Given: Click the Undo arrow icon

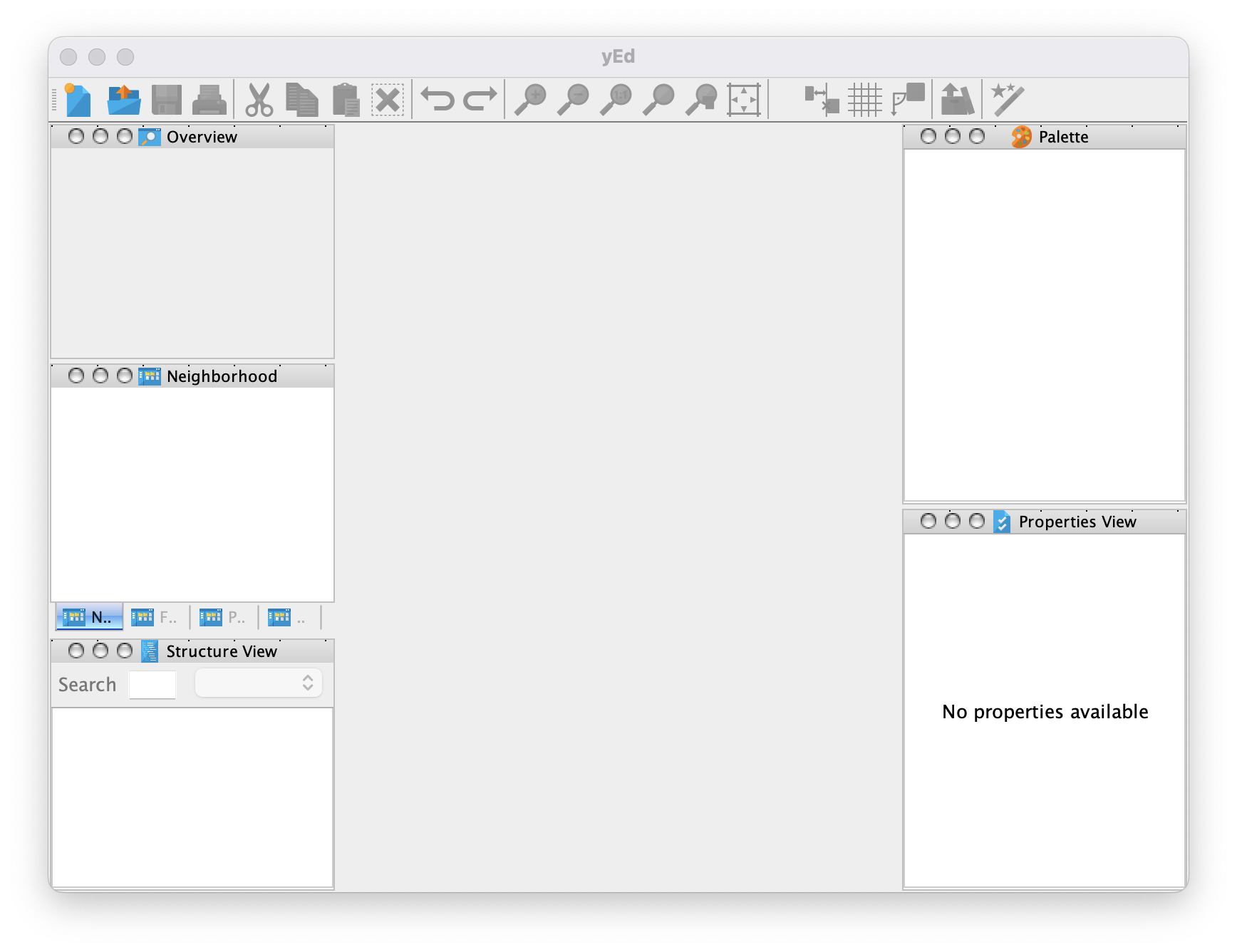Looking at the screenshot, I should point(438,99).
